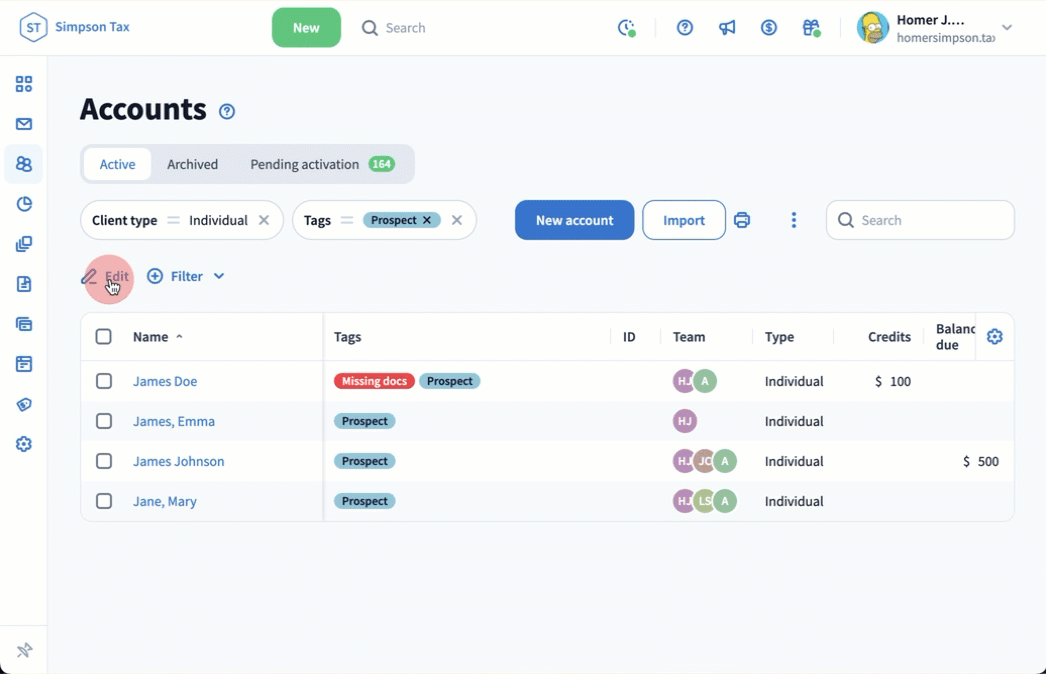The width and height of the screenshot is (1046, 674).
Task: Click the accounts Search input field
Action: pos(930,220)
